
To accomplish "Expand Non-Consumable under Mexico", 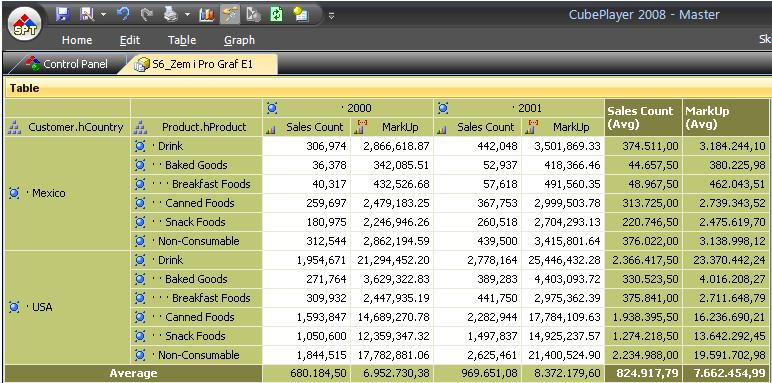I will 140,241.
